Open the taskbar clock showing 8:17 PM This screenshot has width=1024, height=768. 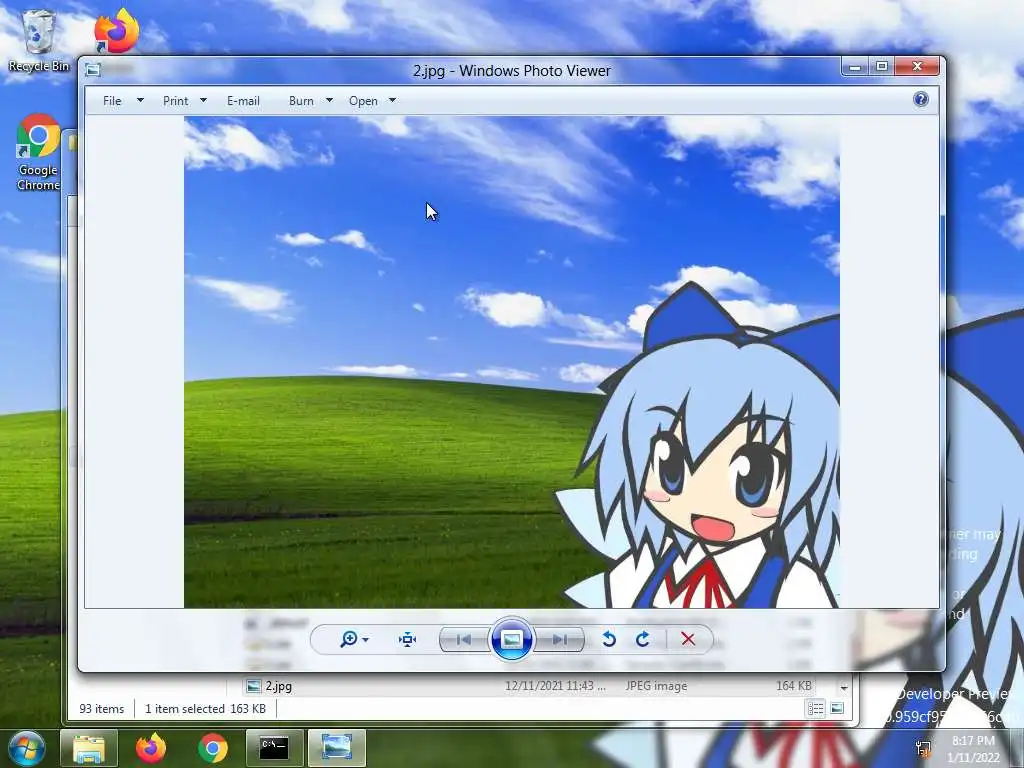(973, 748)
